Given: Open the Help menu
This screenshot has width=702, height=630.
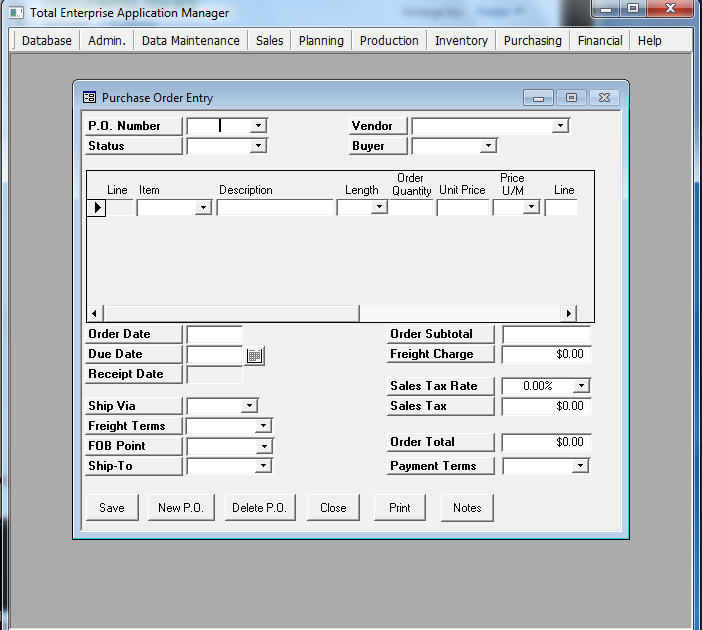Looking at the screenshot, I should click(x=650, y=41).
